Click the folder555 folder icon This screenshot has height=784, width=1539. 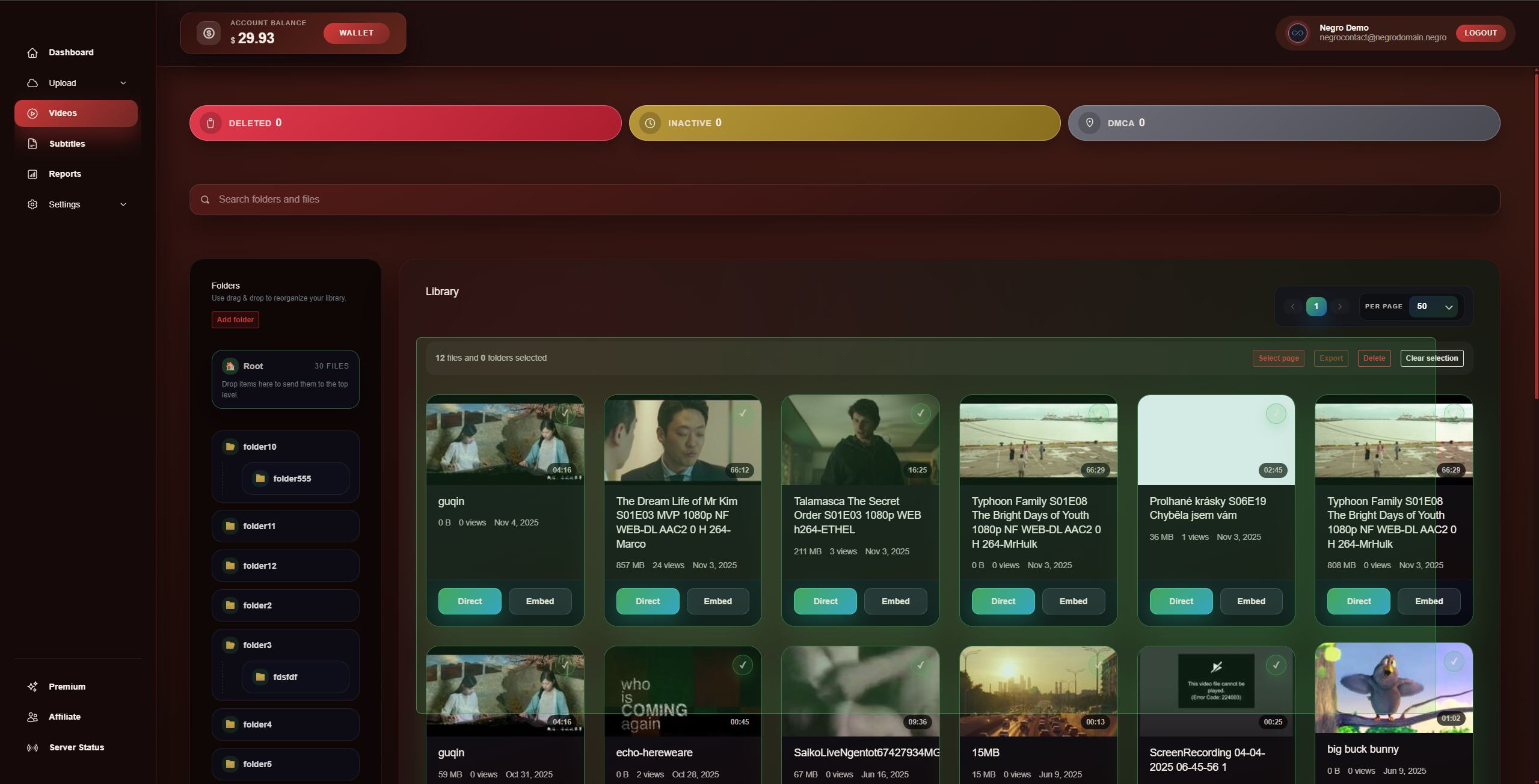pos(260,479)
